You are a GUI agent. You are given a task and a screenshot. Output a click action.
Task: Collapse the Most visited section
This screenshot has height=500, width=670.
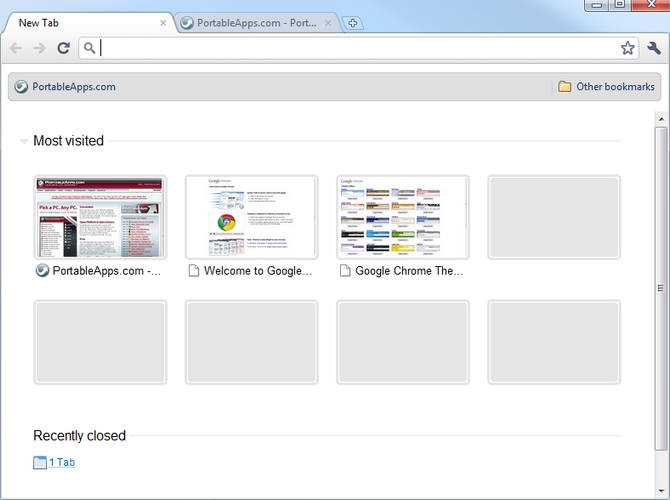(24, 142)
